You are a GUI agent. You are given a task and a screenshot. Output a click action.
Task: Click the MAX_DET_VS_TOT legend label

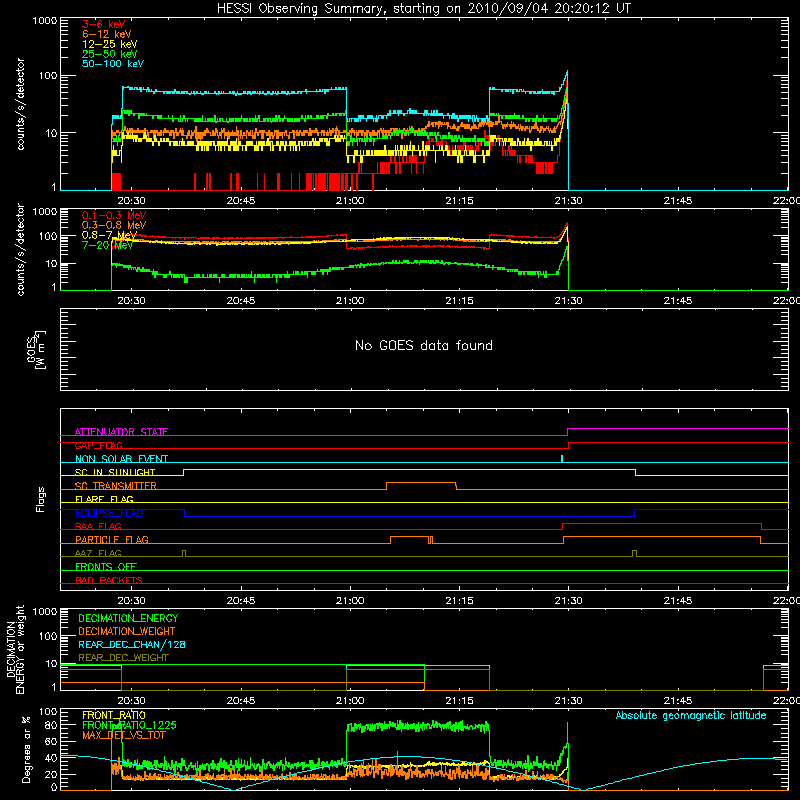click(123, 735)
